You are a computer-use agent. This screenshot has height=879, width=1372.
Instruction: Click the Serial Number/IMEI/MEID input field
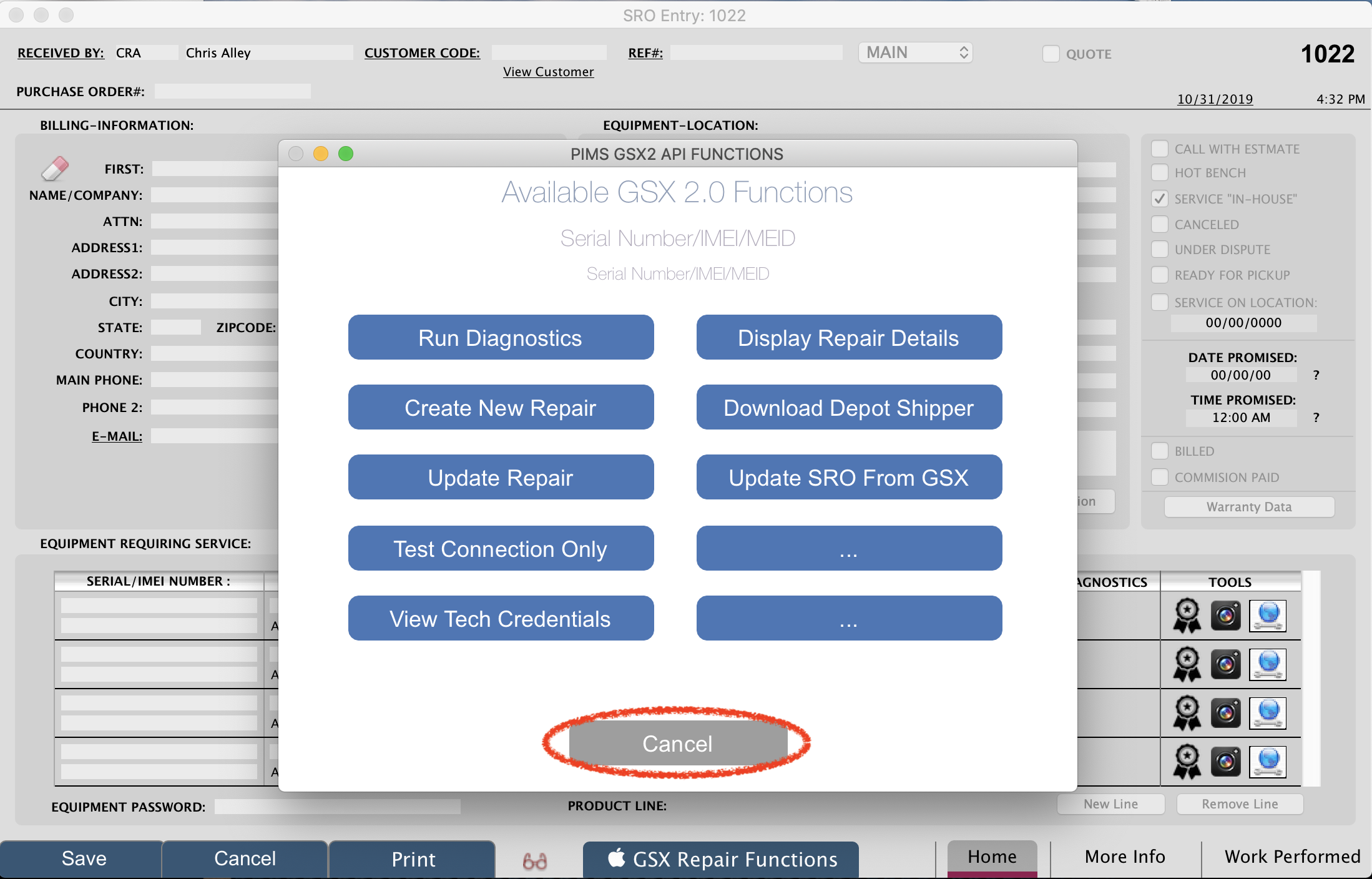678,273
